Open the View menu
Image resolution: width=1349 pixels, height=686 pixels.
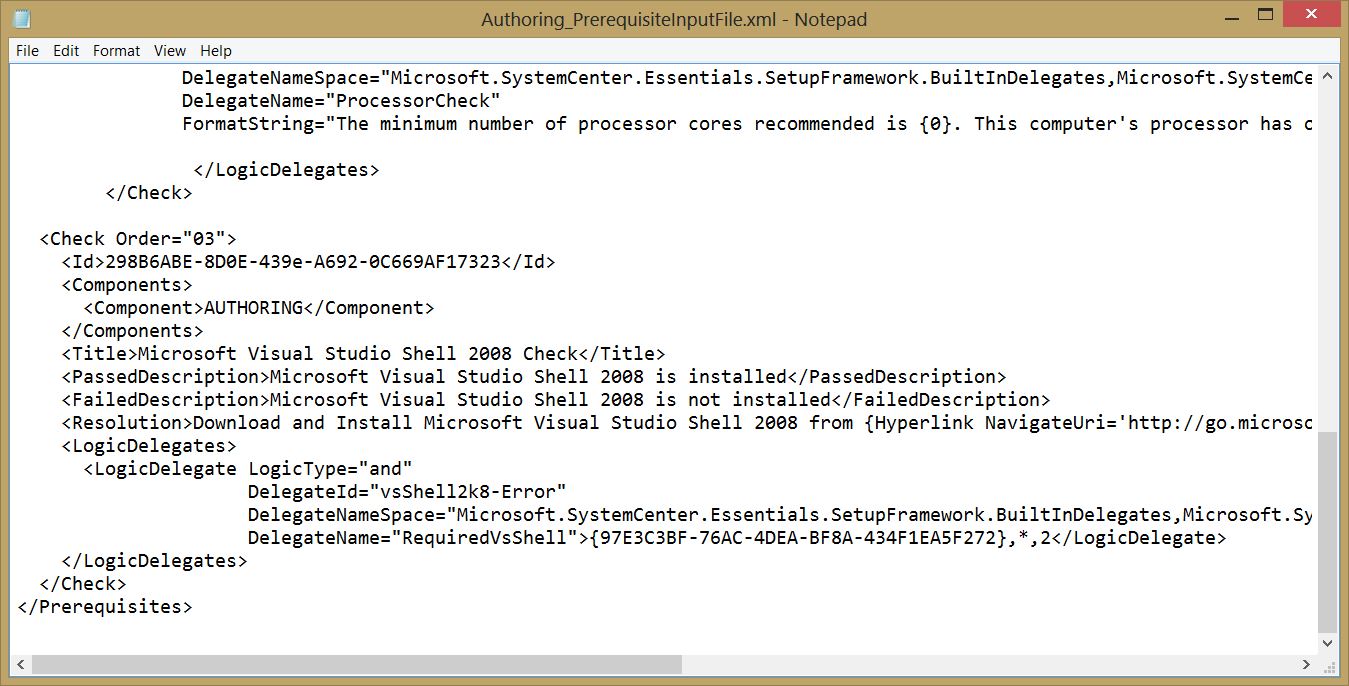coord(170,51)
